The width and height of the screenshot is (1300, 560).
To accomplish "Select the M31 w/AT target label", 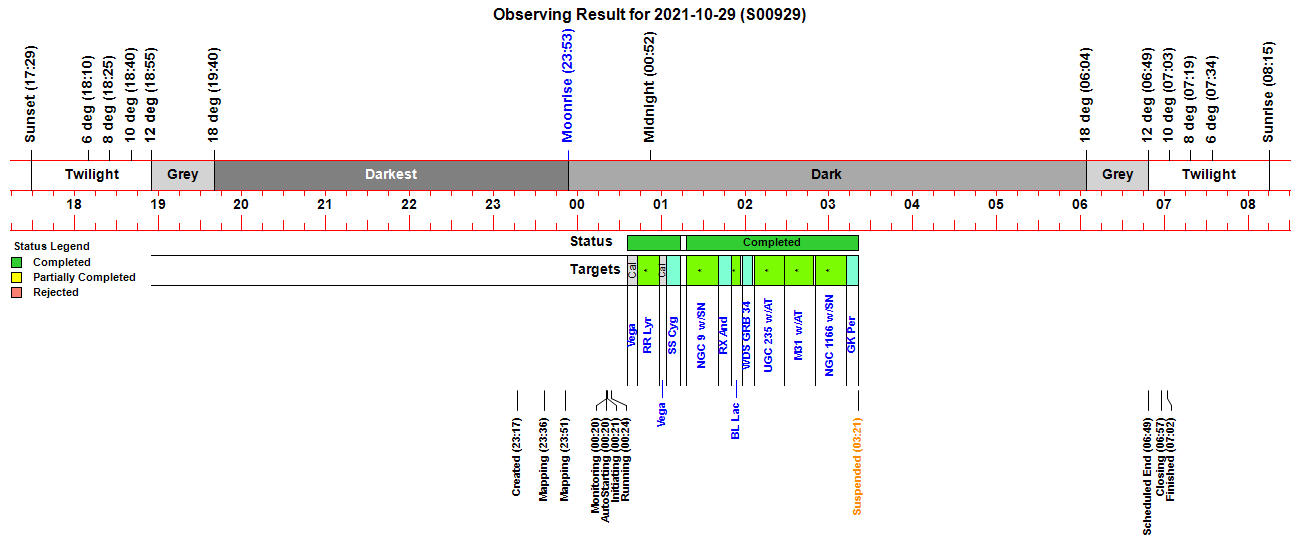I will [x=798, y=336].
